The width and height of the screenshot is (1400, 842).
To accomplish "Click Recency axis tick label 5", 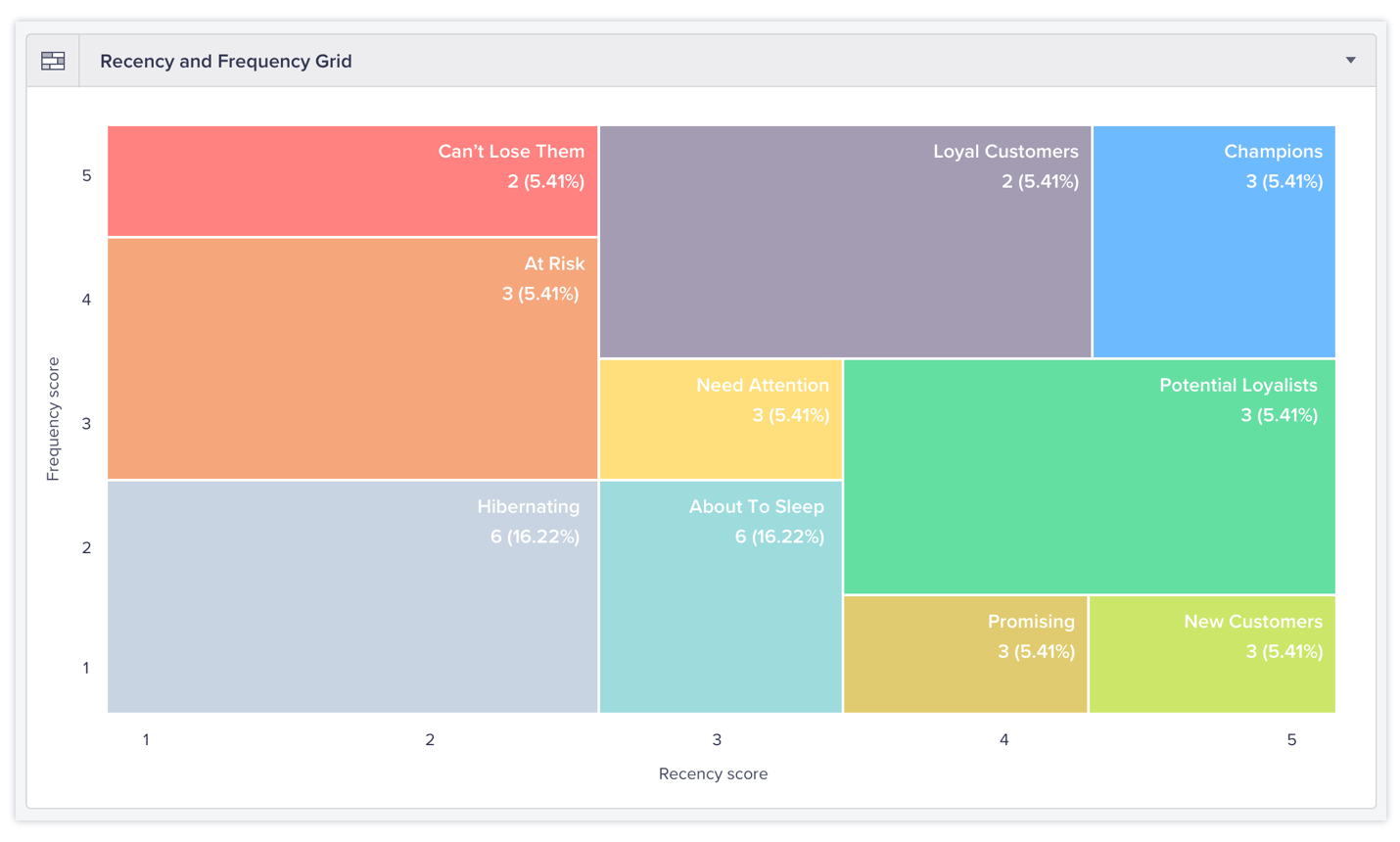I will 1291,740.
